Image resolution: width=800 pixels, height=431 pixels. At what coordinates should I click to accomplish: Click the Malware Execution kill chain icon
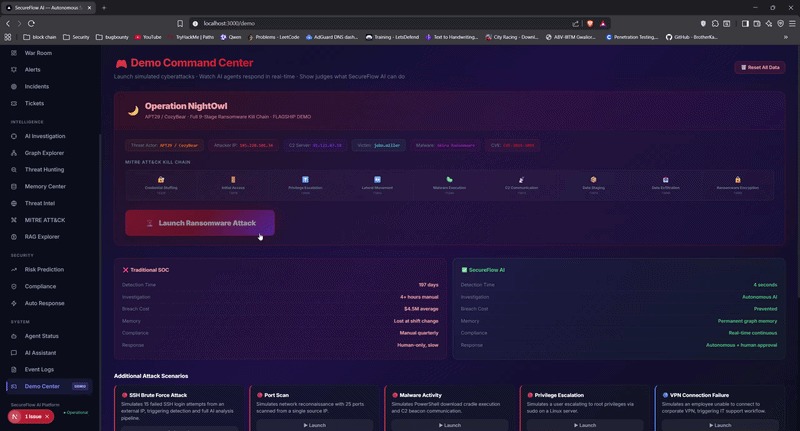(x=449, y=180)
